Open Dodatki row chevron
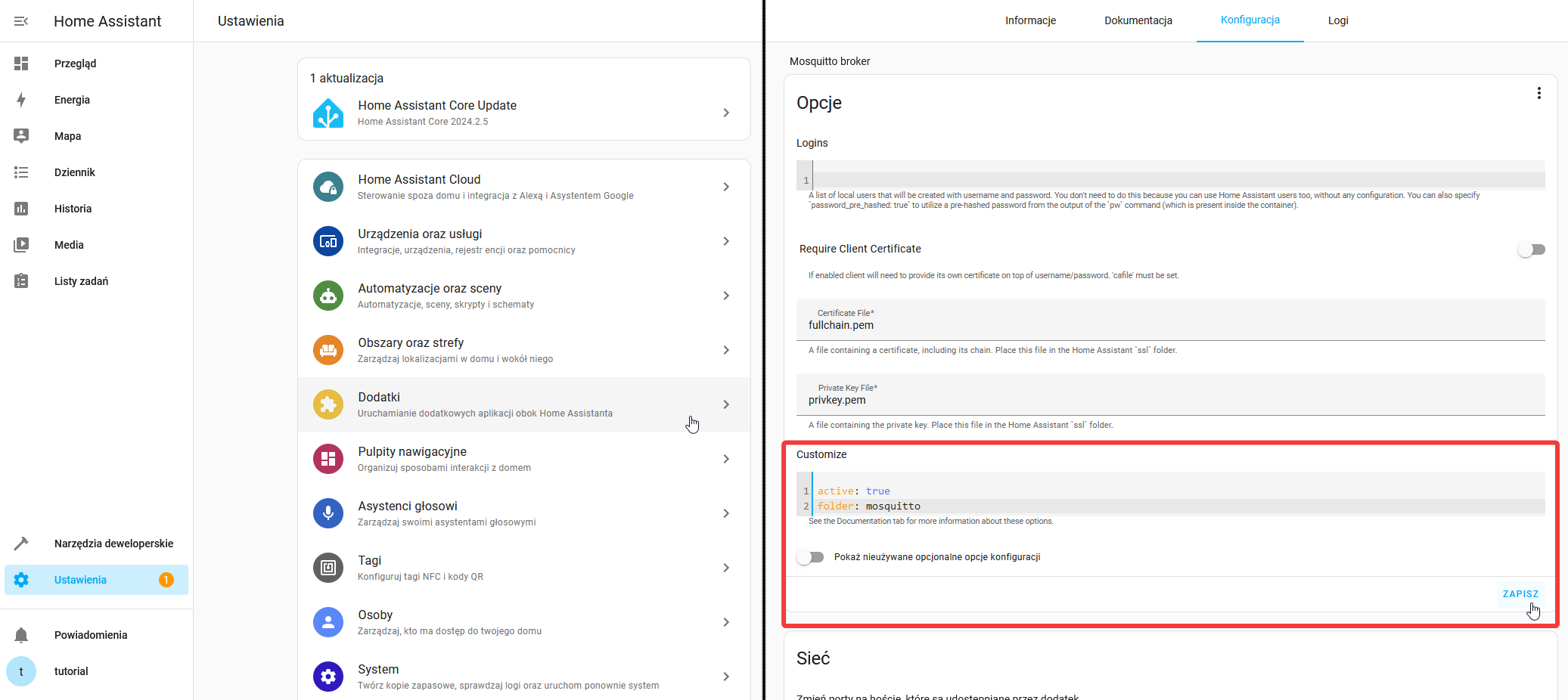 [x=726, y=404]
